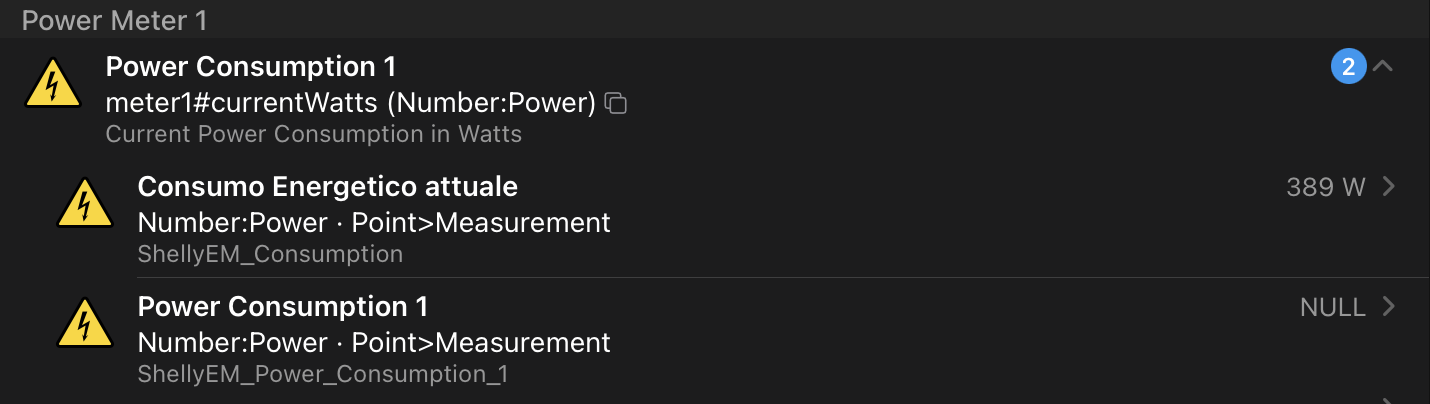Open the Consumo Energetico attuale item
Viewport: 1430px width, 404px height.
pyautogui.click(x=327, y=187)
